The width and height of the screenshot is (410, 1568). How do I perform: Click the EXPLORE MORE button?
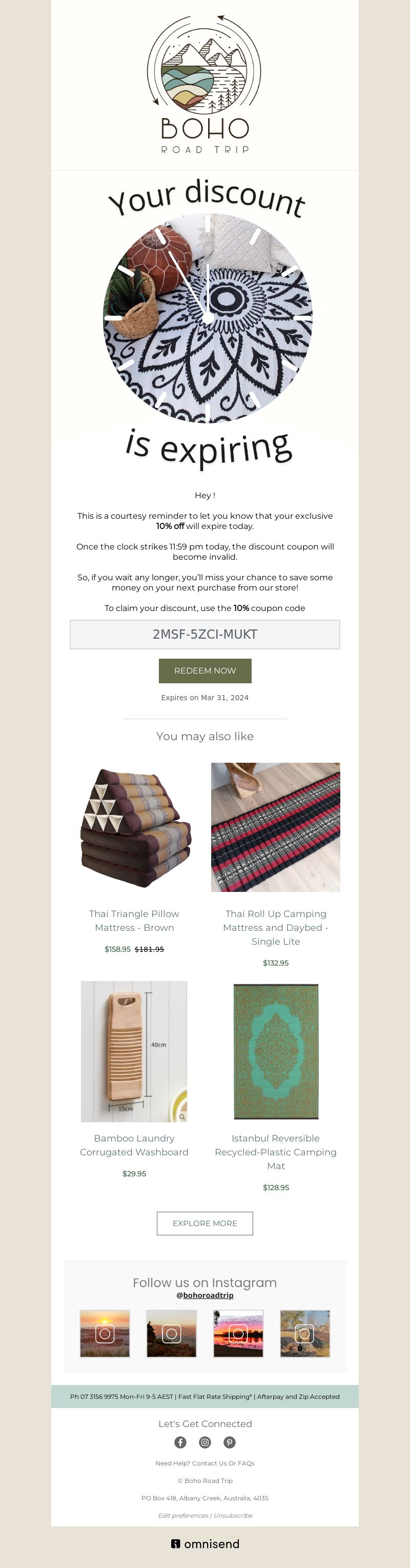click(x=205, y=1223)
